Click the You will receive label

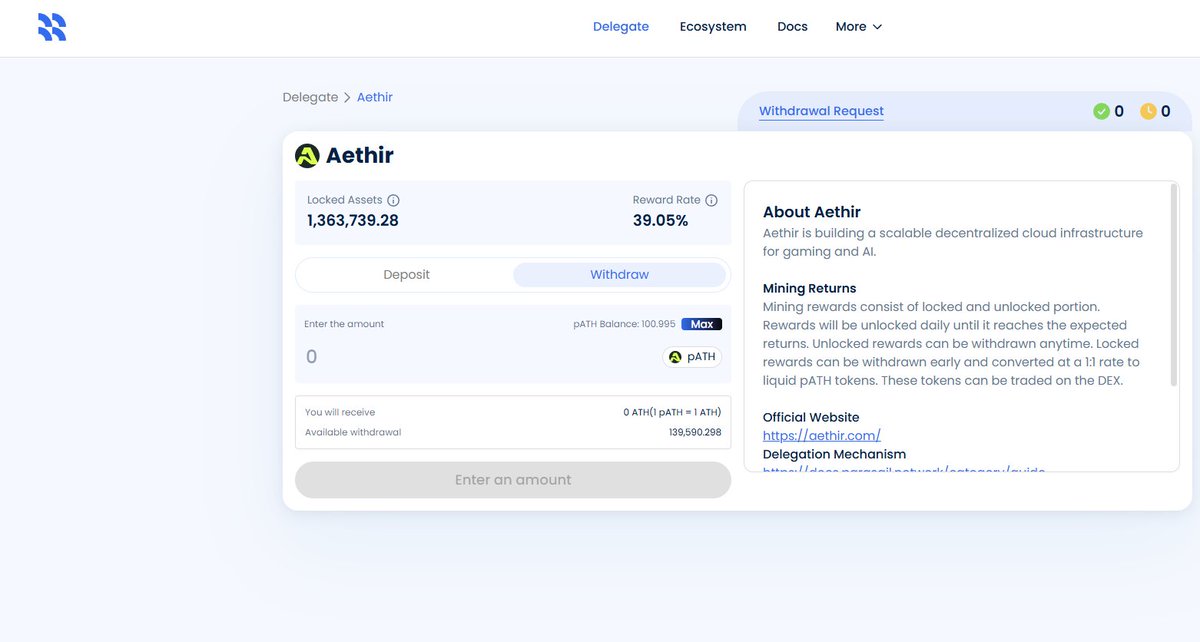click(340, 412)
